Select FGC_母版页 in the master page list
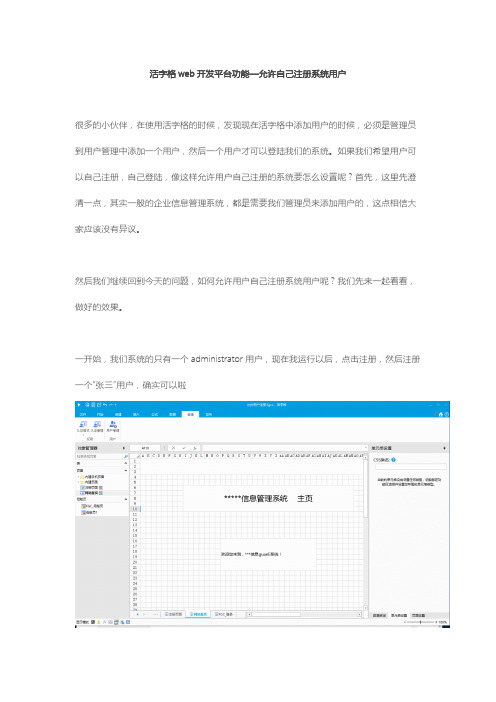The width and height of the screenshot is (496, 702). (x=93, y=506)
